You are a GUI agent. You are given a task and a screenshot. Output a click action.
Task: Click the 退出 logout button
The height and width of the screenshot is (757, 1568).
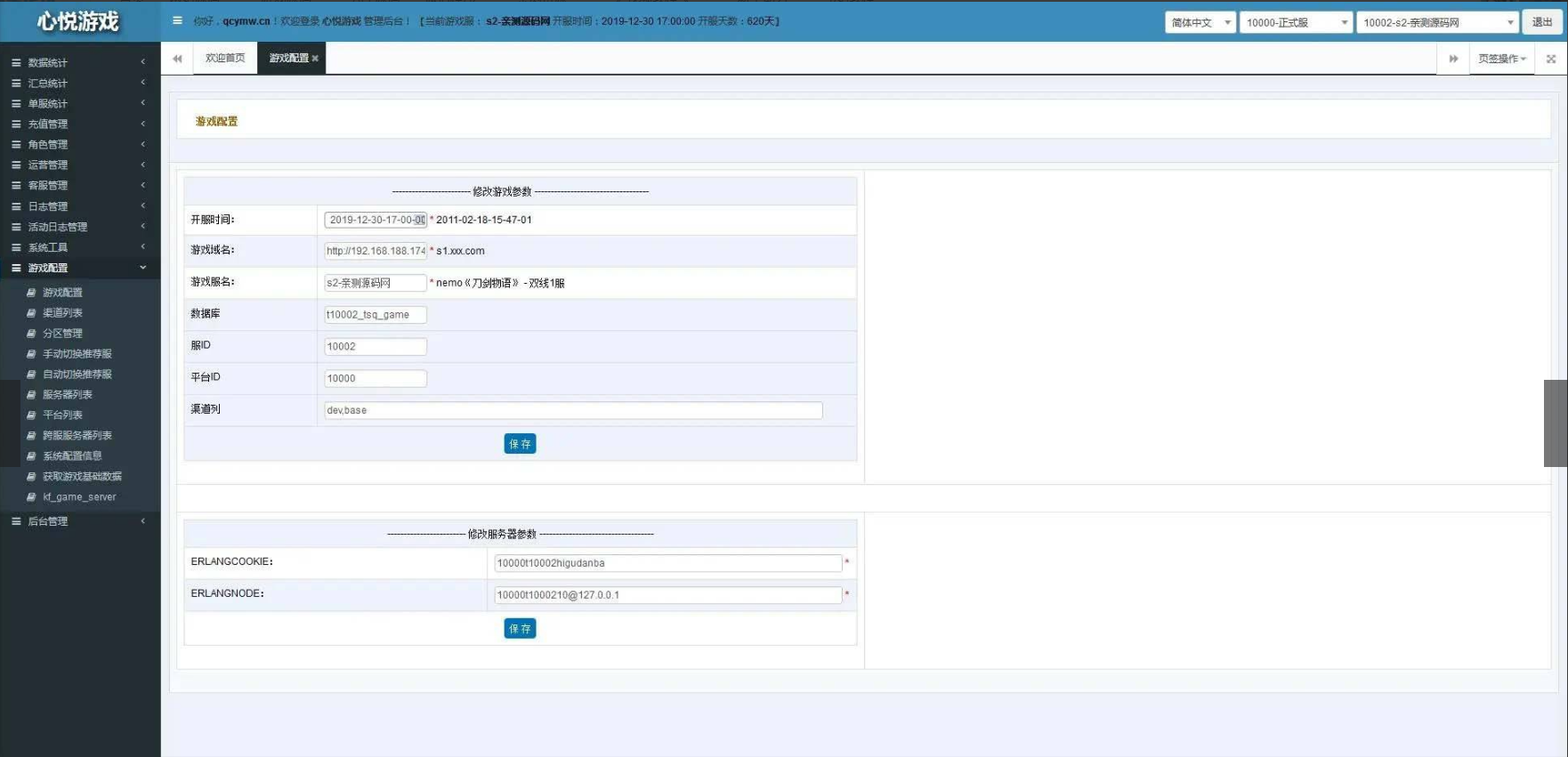[1542, 22]
